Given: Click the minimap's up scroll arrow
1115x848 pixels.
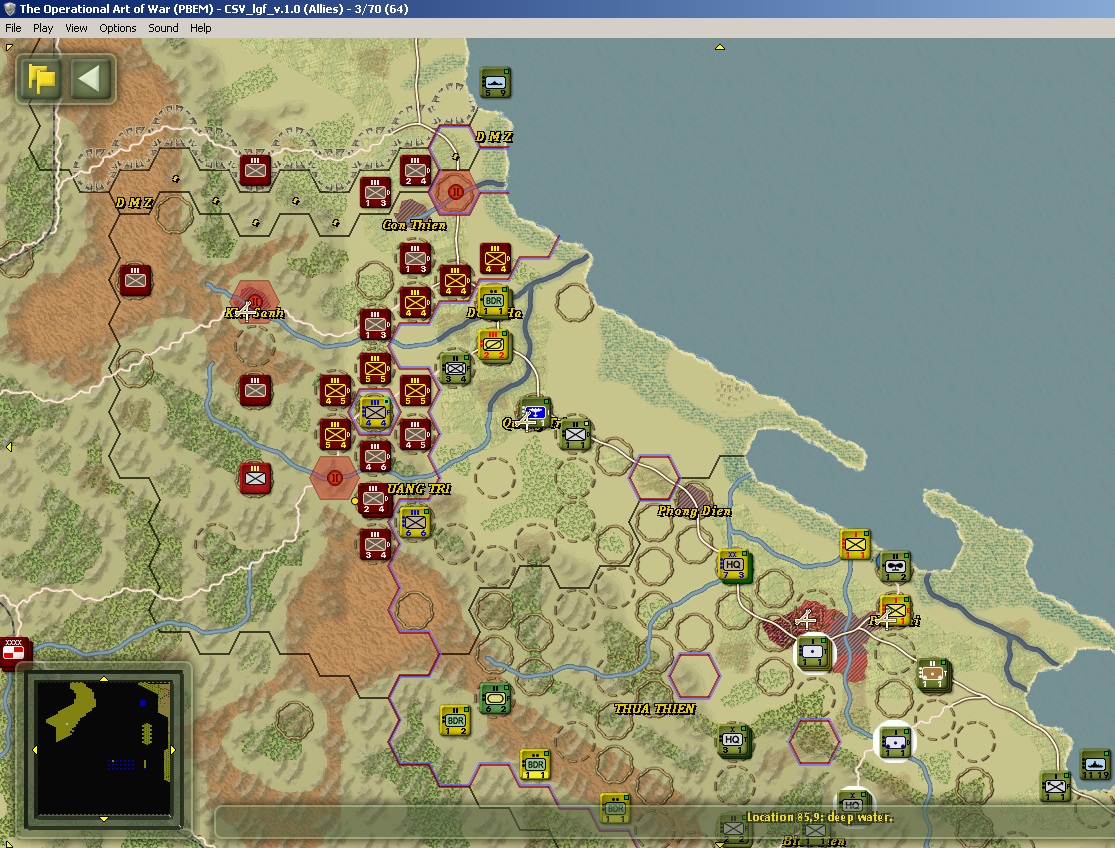Looking at the screenshot, I should [104, 679].
